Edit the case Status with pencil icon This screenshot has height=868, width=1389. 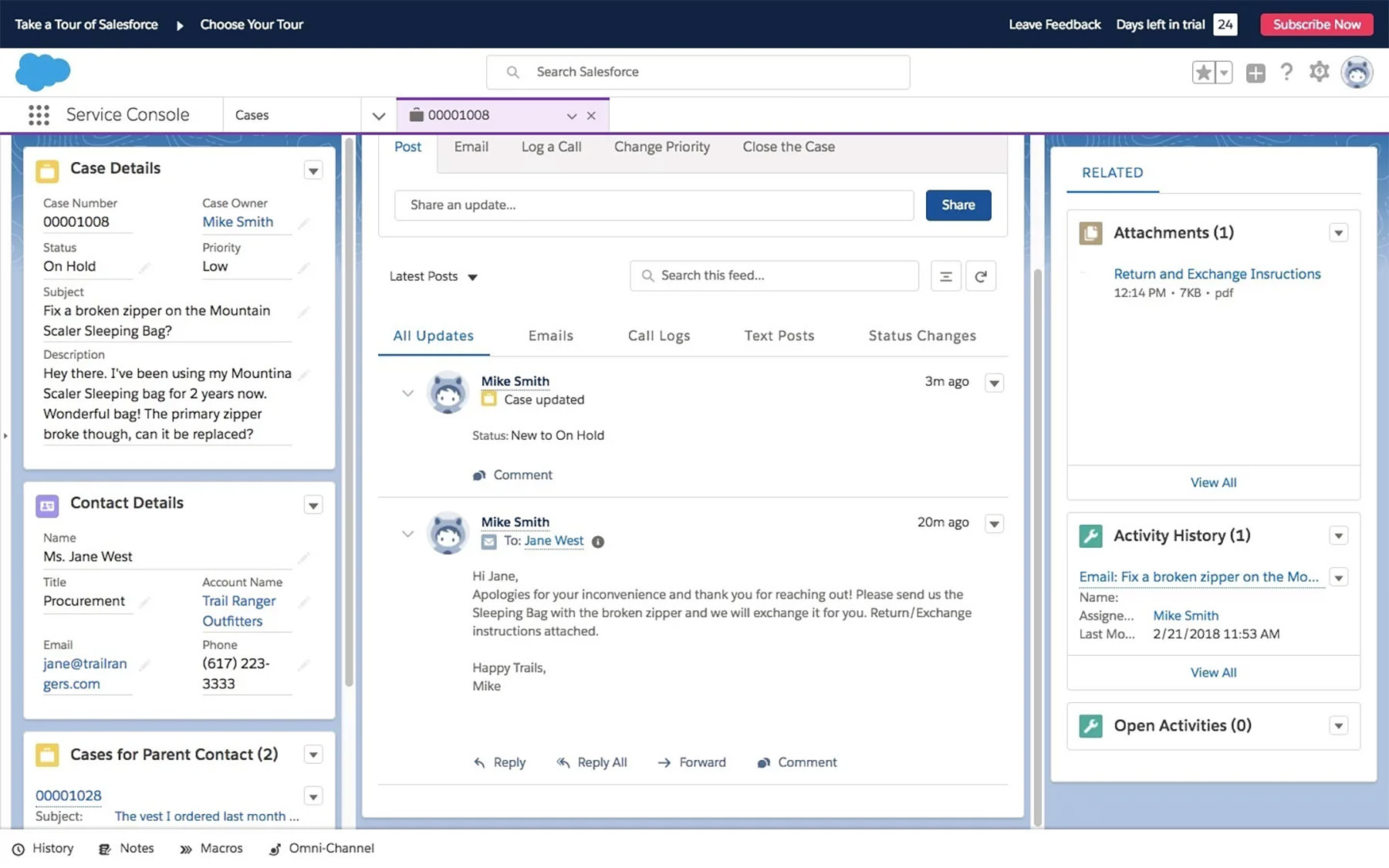tap(145, 269)
